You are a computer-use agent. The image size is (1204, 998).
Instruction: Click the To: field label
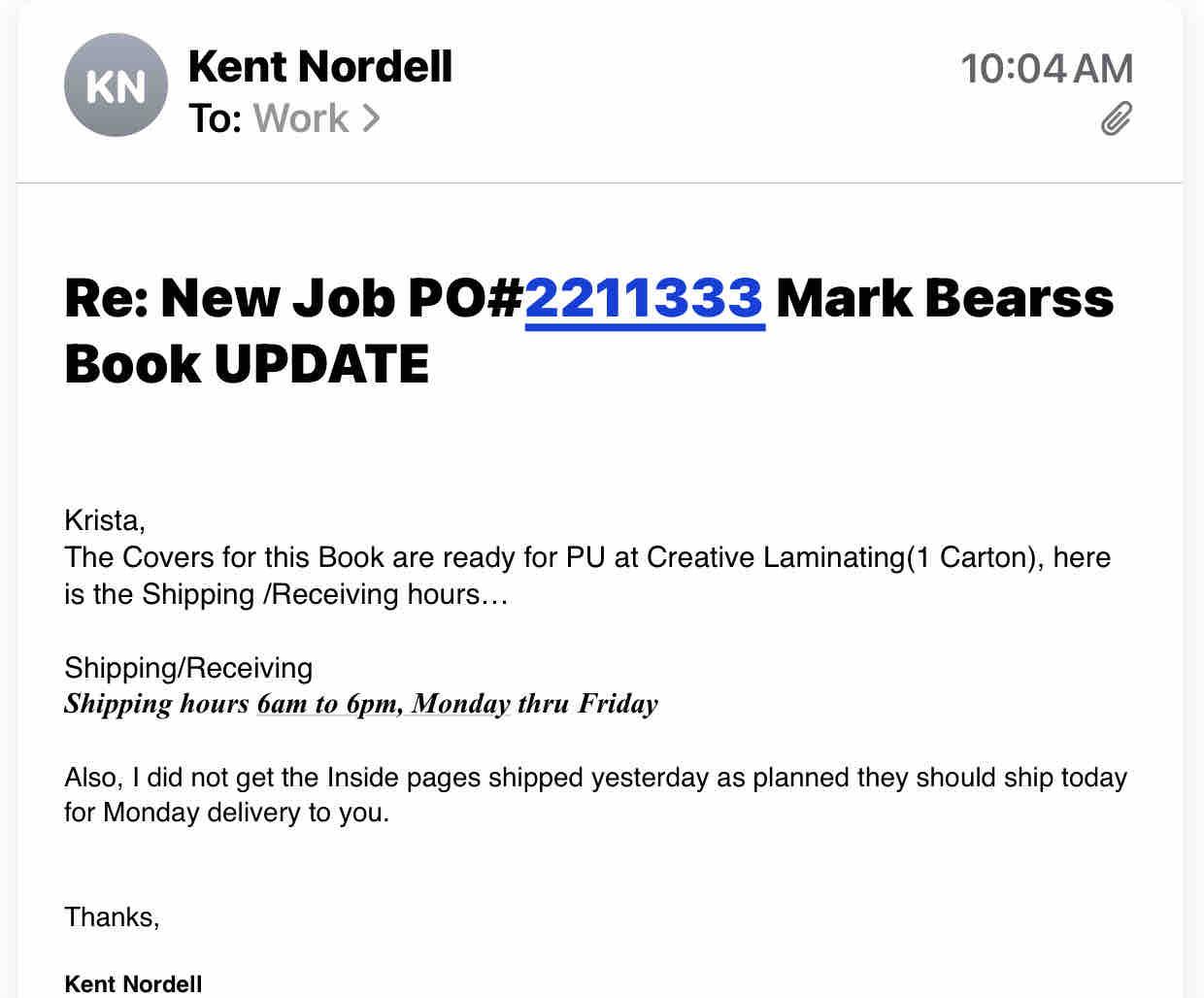click(x=215, y=118)
